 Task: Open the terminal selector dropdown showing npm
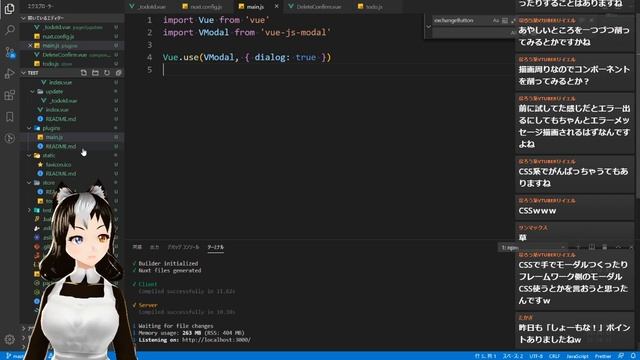(x=533, y=247)
